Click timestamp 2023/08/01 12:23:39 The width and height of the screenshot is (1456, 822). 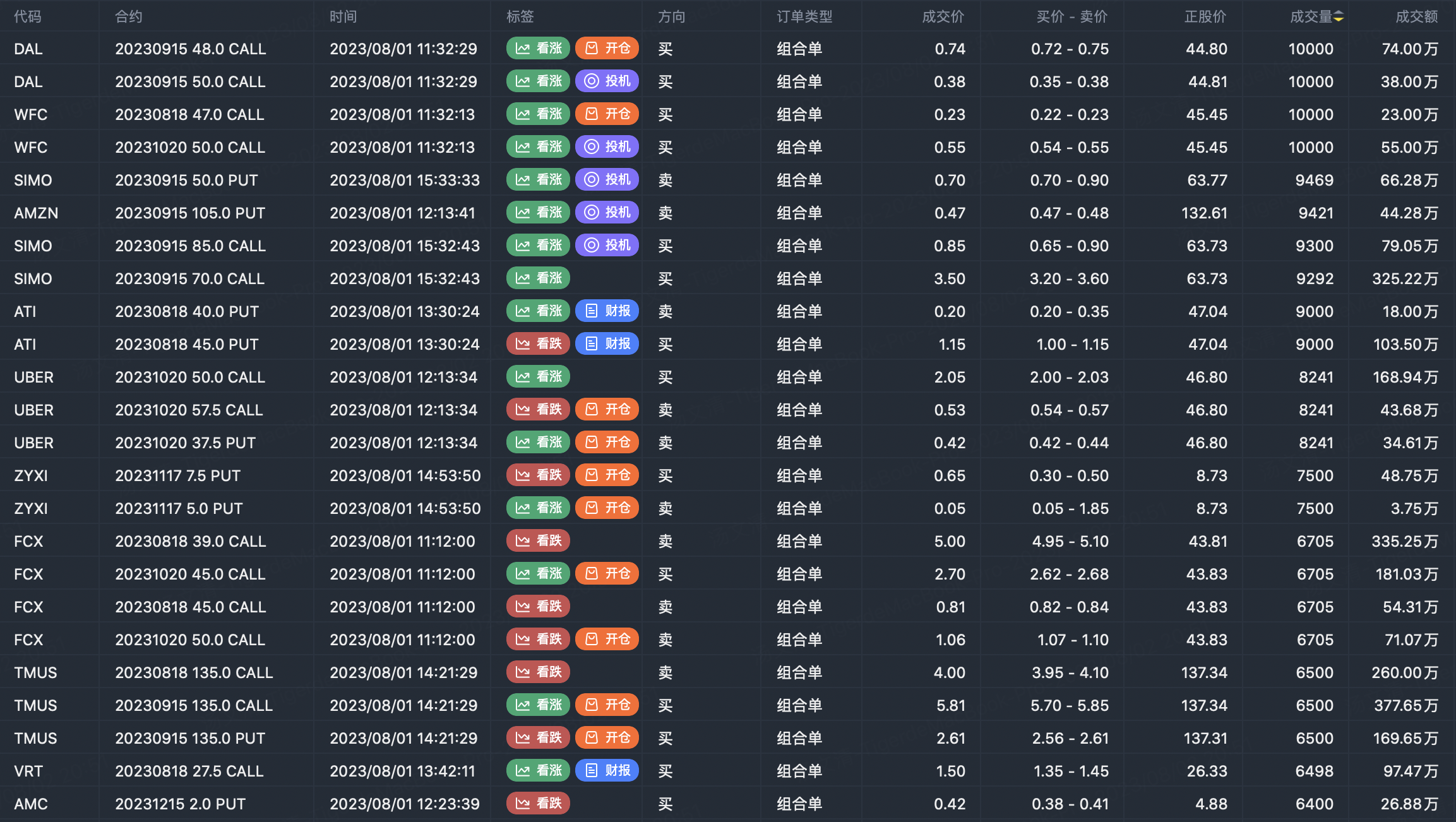pos(405,804)
